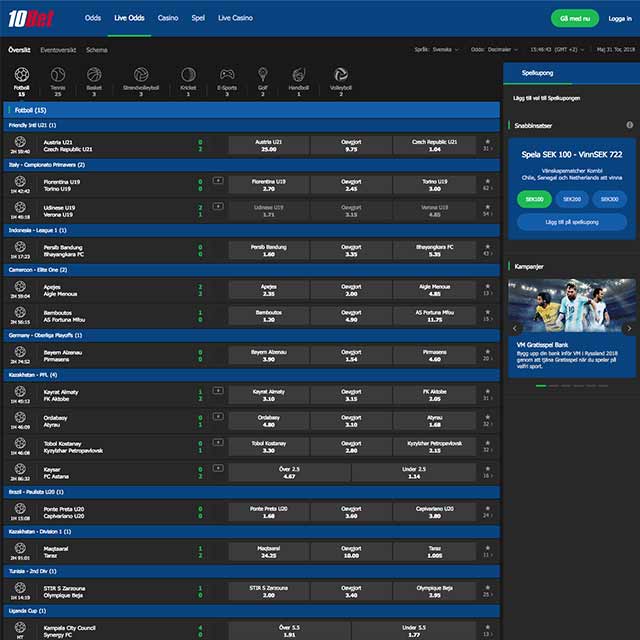
Task: Select the Handboll sport icon
Action: pyautogui.click(x=299, y=75)
